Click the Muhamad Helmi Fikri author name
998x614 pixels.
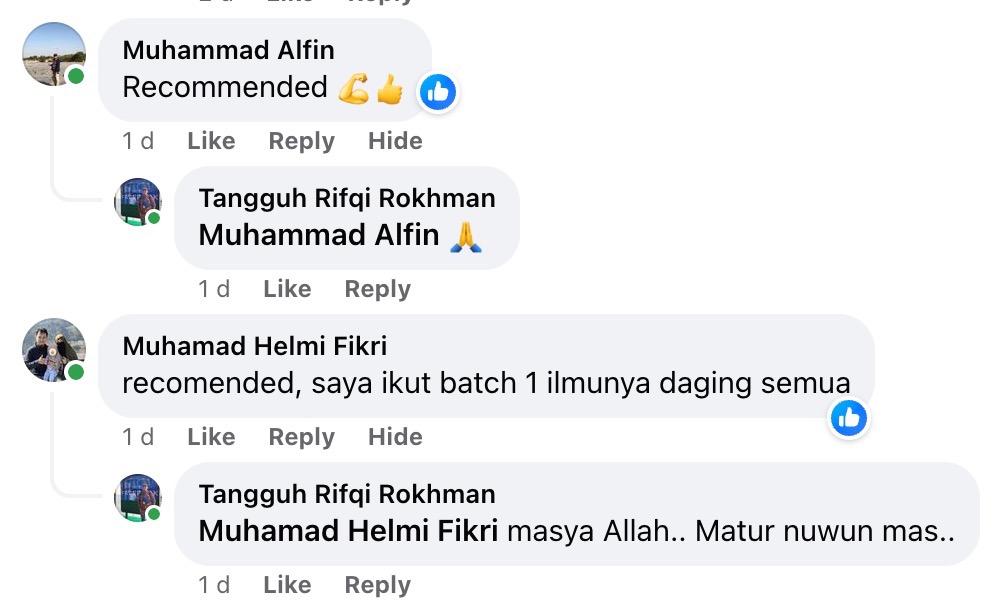pyautogui.click(x=254, y=346)
